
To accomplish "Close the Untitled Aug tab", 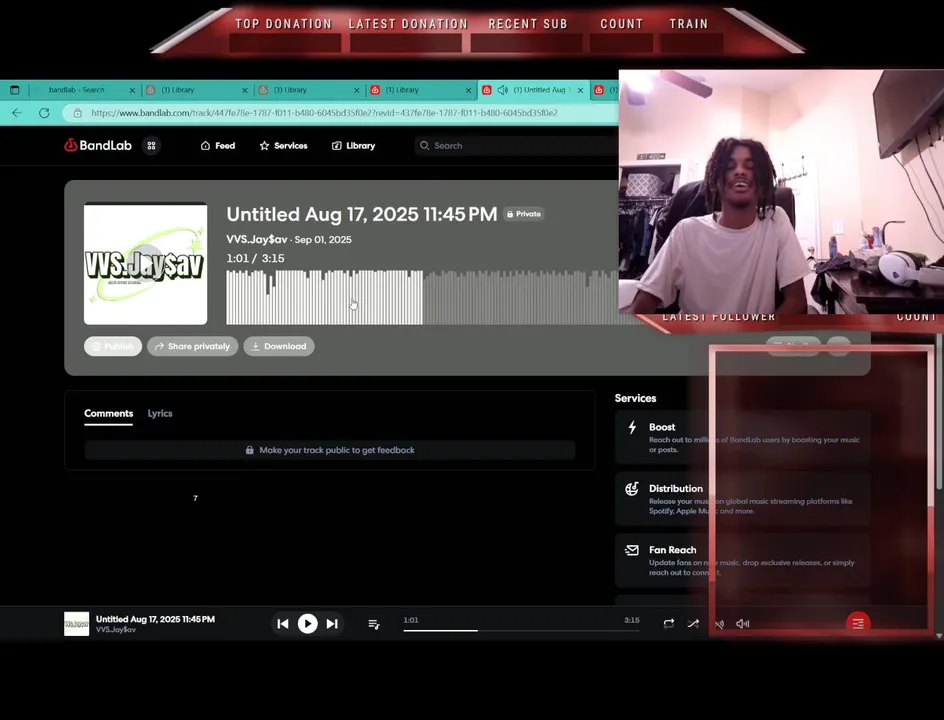I will (580, 90).
